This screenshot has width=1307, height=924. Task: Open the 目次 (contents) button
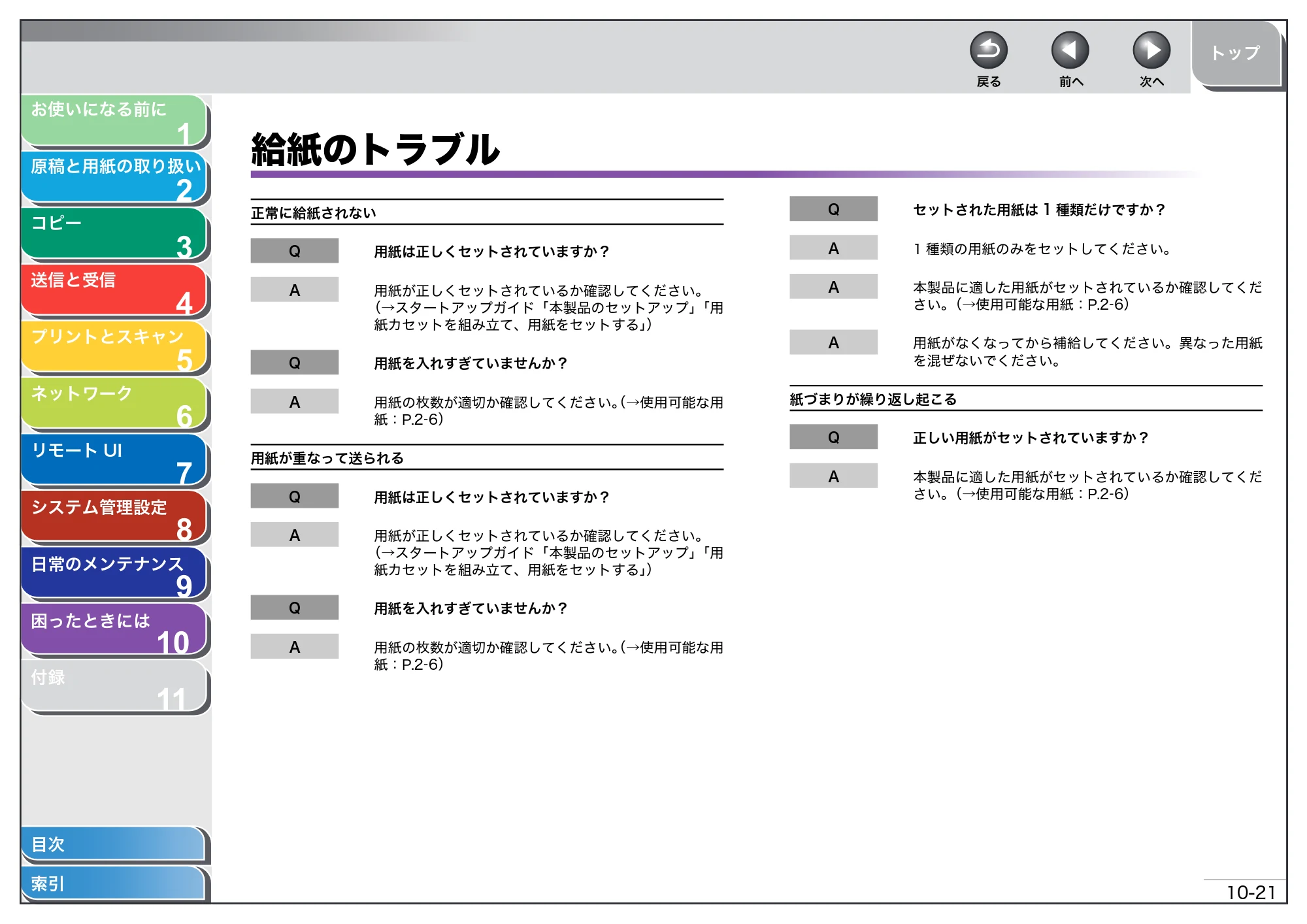pos(113,844)
